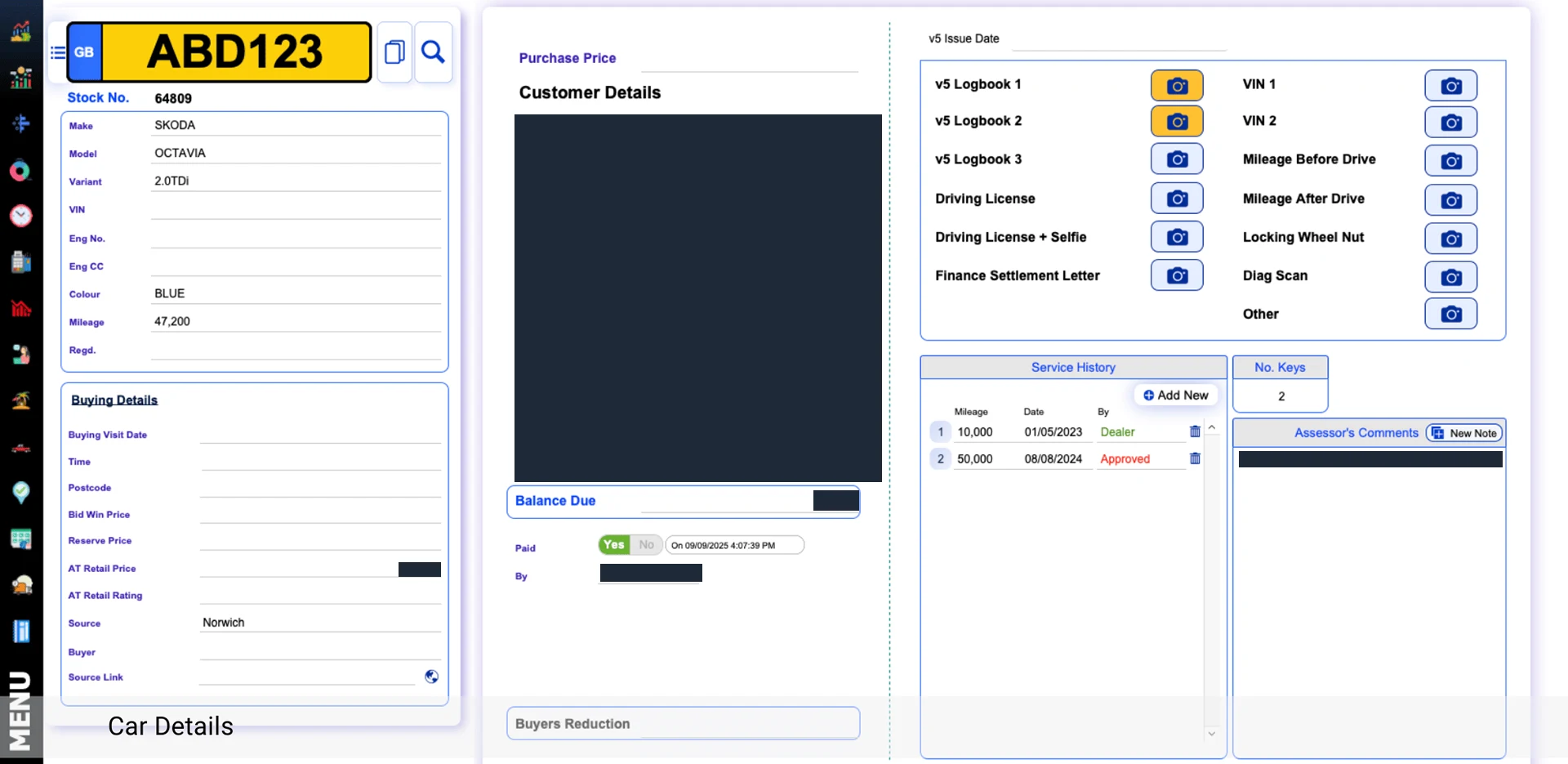
Task: Click the Source field showing Norwich
Action: tap(320, 623)
